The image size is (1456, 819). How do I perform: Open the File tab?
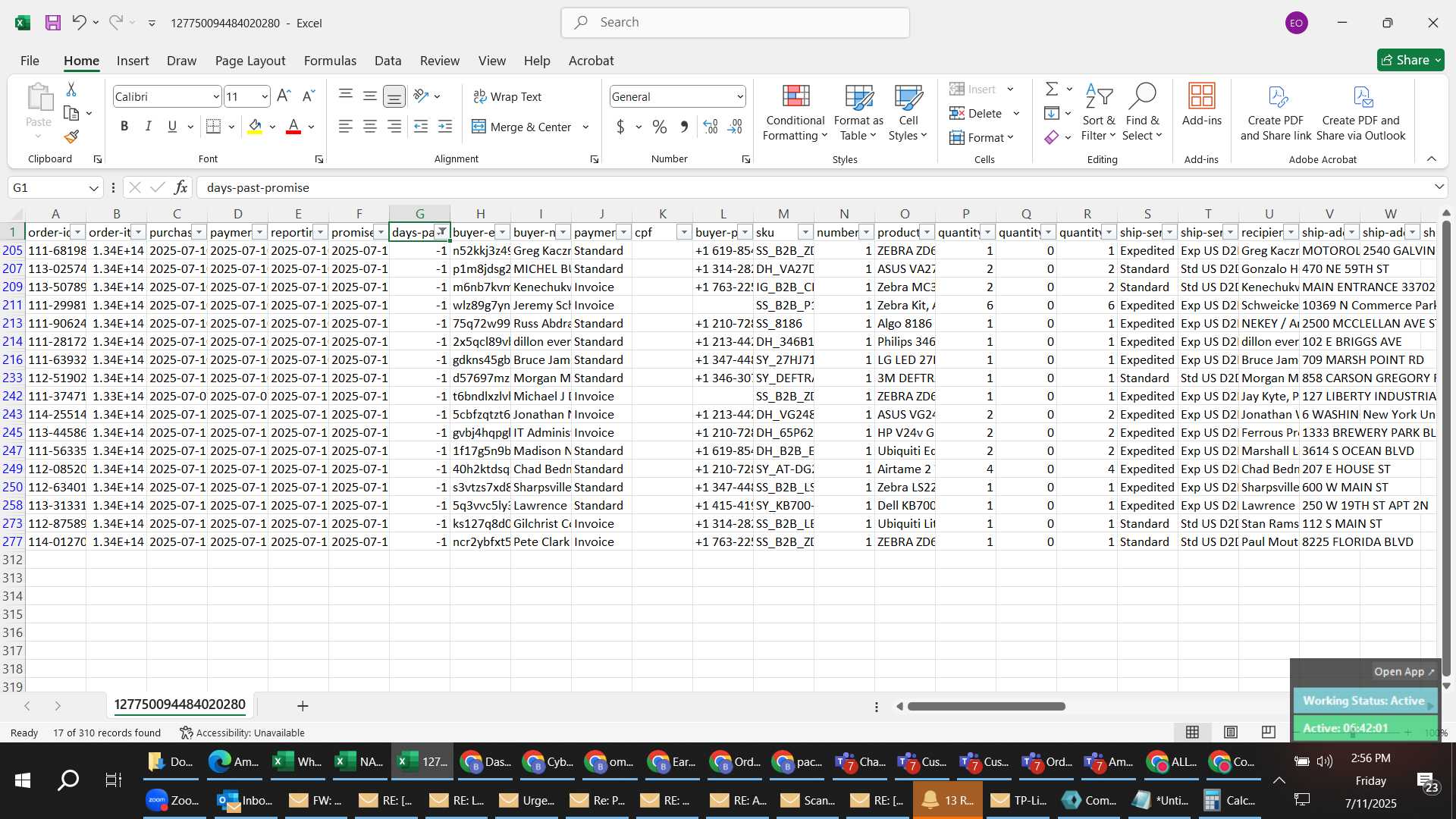pos(30,61)
